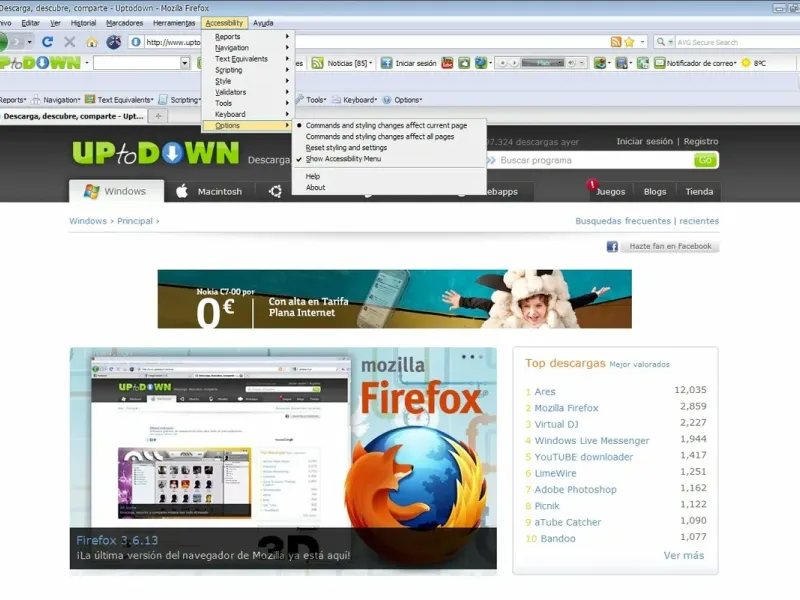Click the site identity info icon

tap(136, 42)
